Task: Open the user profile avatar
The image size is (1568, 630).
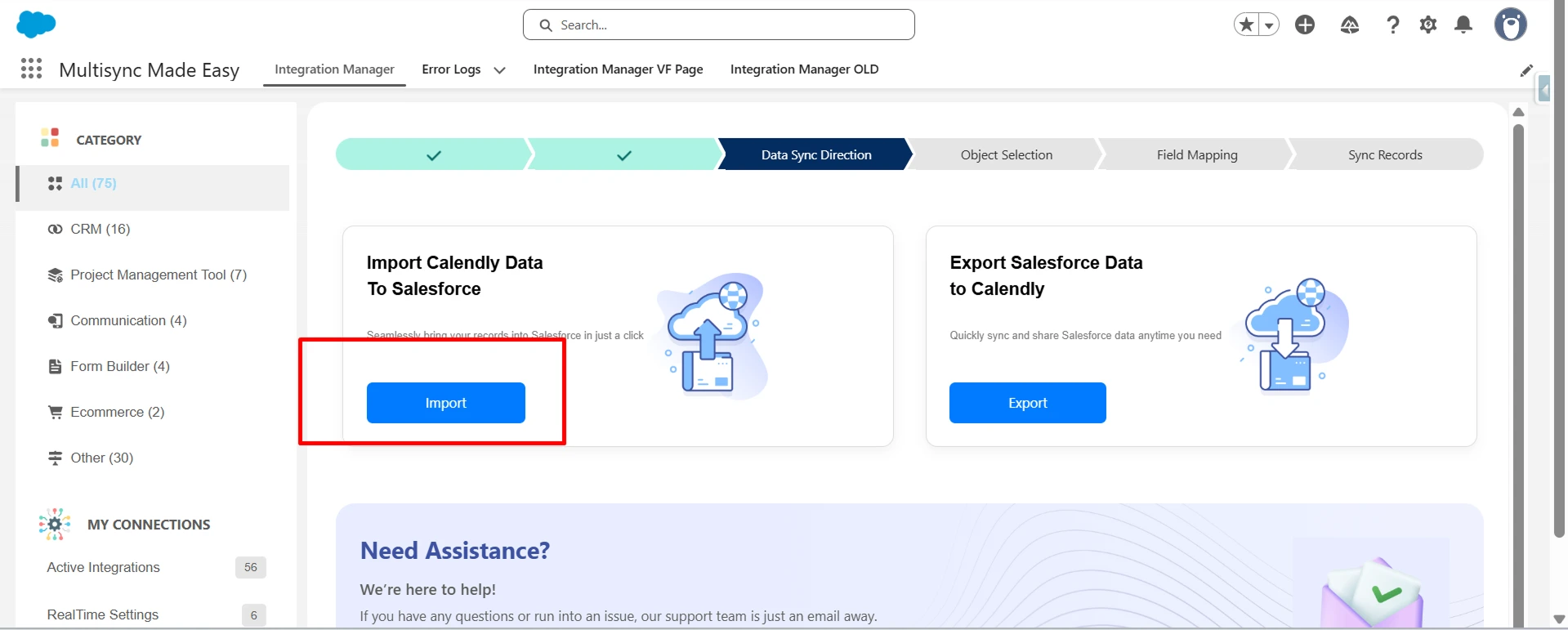Action: [1511, 25]
